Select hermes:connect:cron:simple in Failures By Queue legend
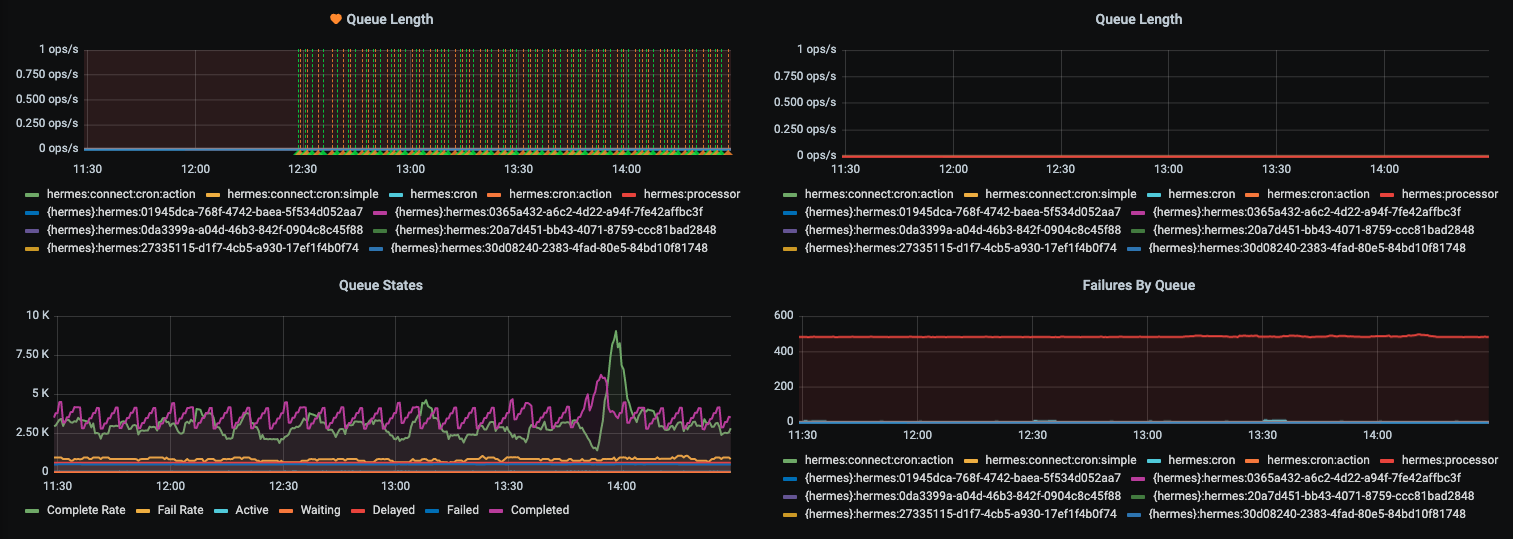This screenshot has height=539, width=1513. click(x=1061, y=460)
